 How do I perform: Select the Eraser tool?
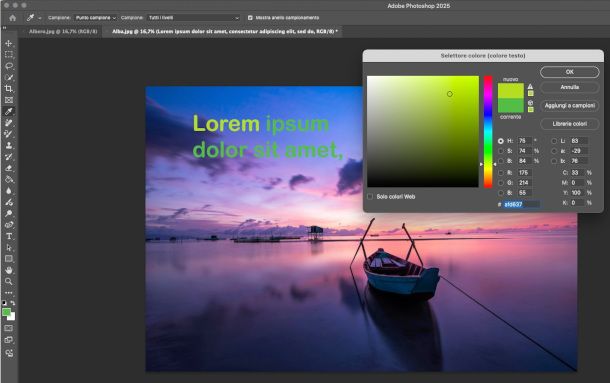pos(9,168)
